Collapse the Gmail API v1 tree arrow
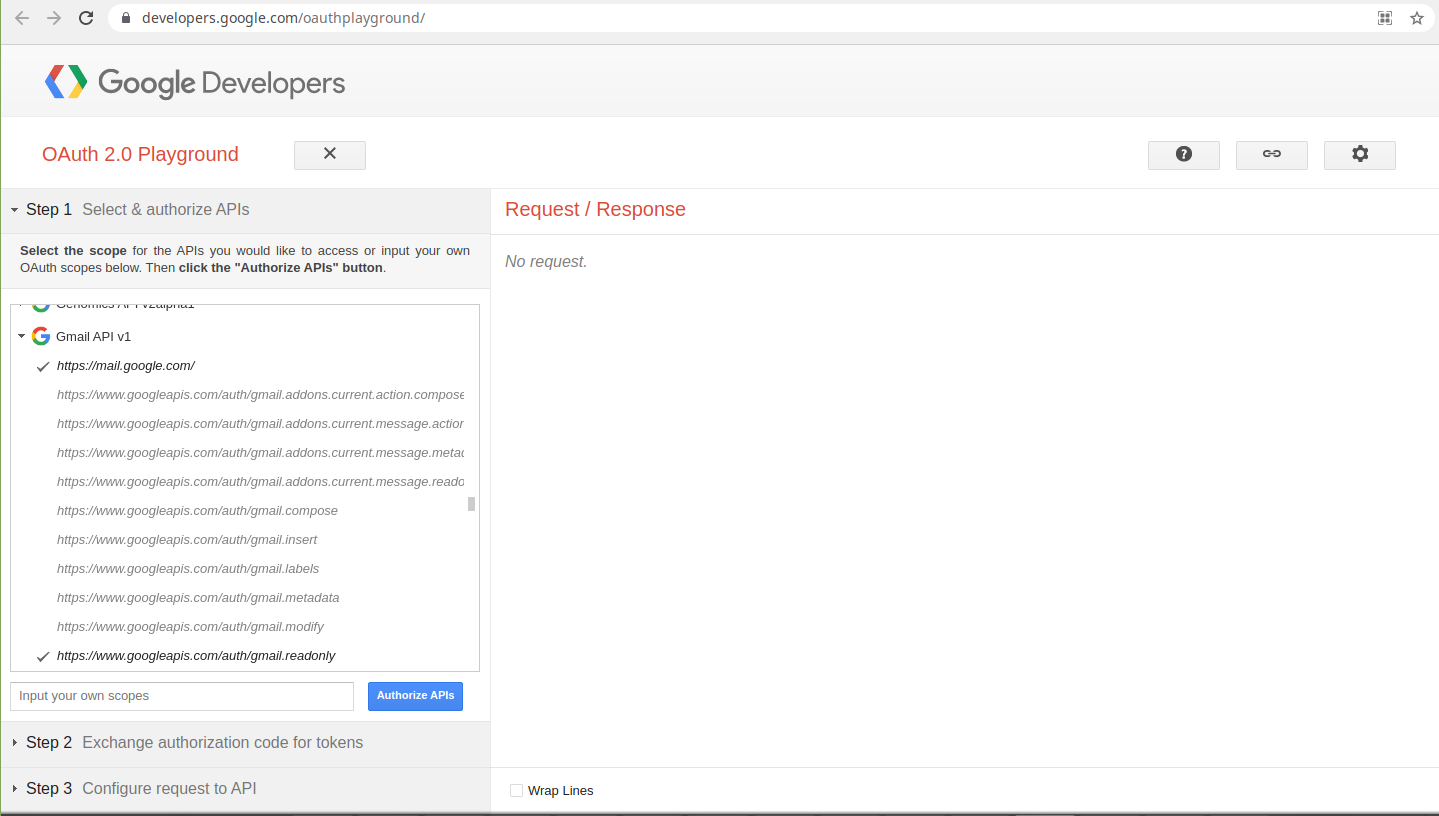 tap(22, 336)
